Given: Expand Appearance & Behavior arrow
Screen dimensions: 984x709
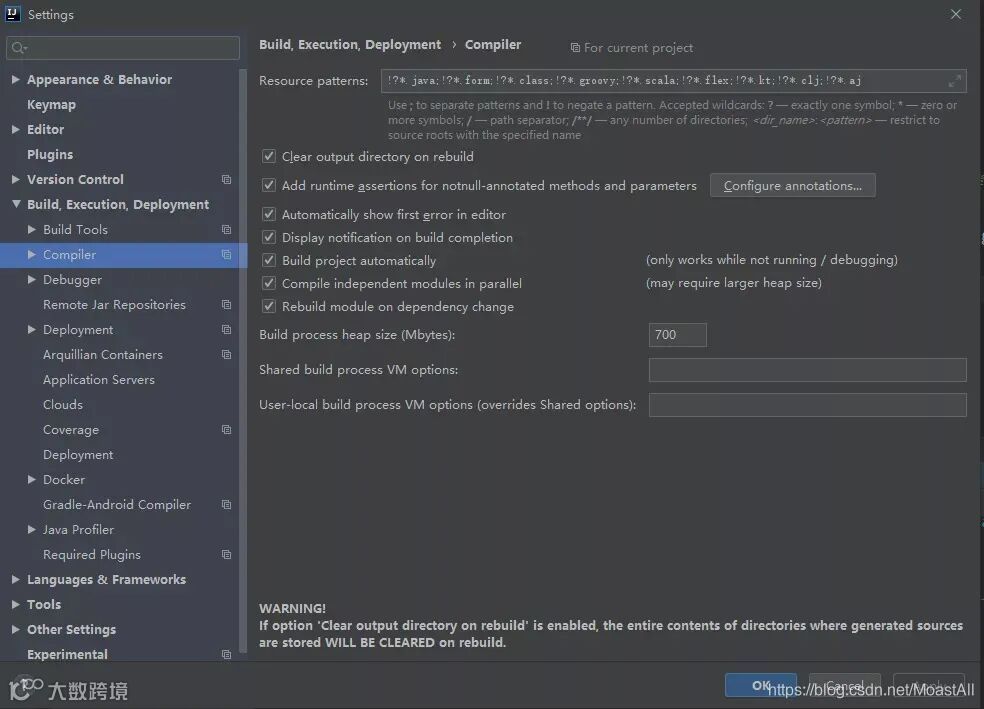Looking at the screenshot, I should tap(16, 80).
